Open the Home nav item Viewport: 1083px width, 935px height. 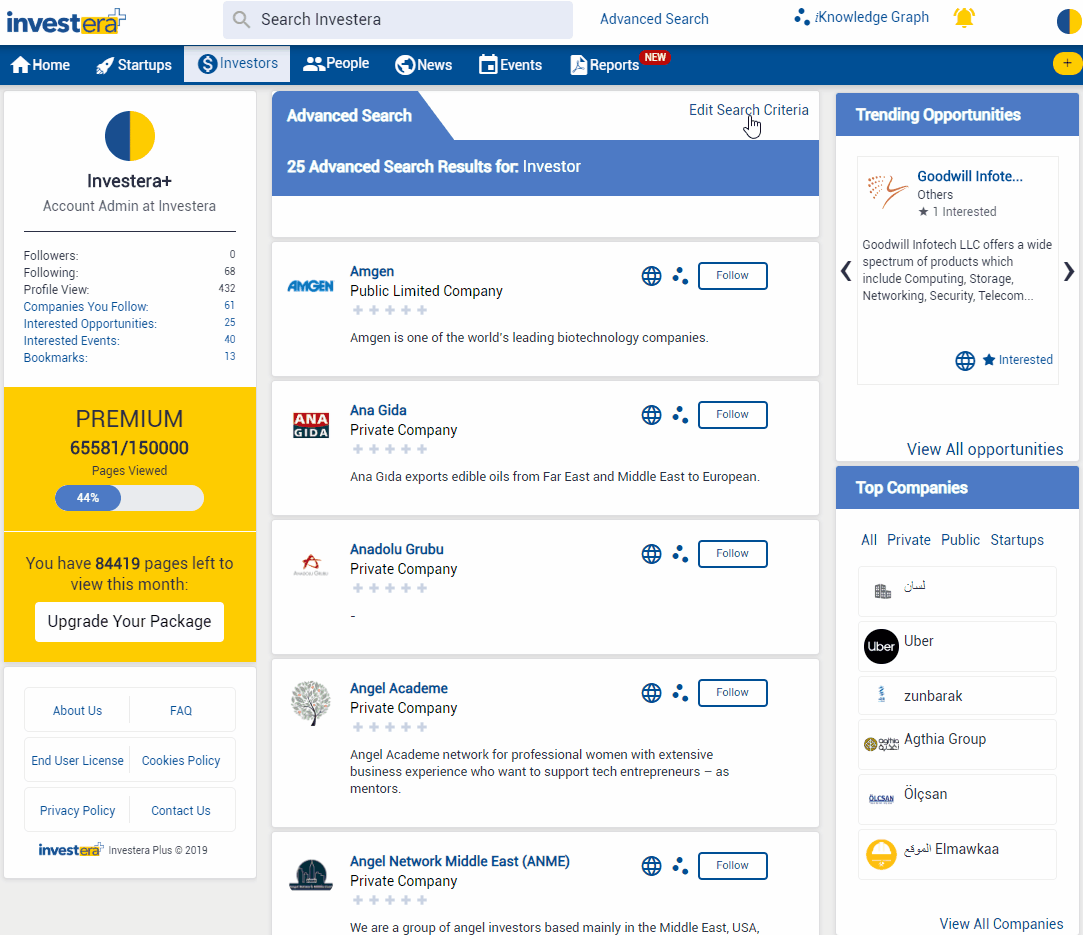pos(41,65)
